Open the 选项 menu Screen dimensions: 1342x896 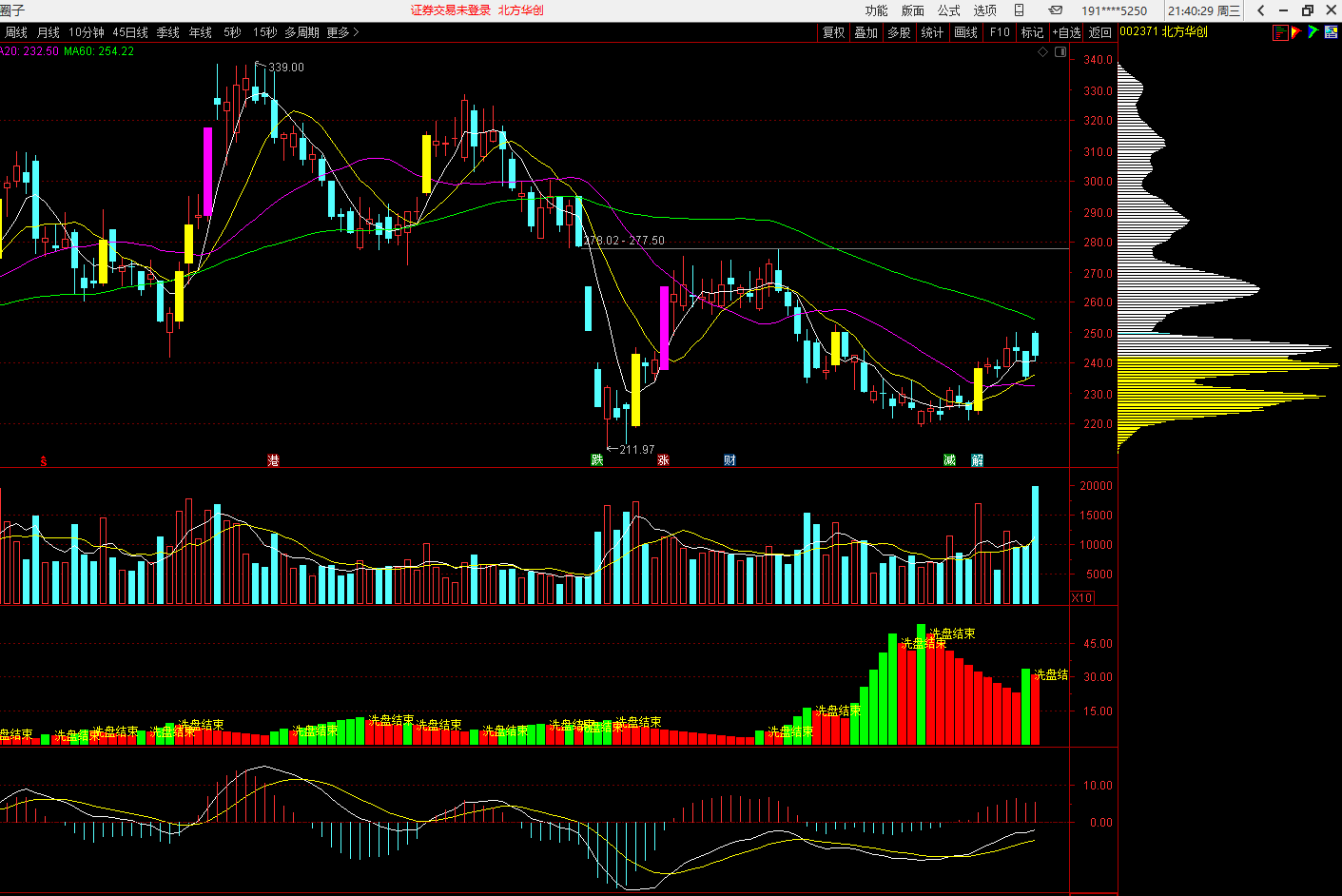pyautogui.click(x=984, y=10)
